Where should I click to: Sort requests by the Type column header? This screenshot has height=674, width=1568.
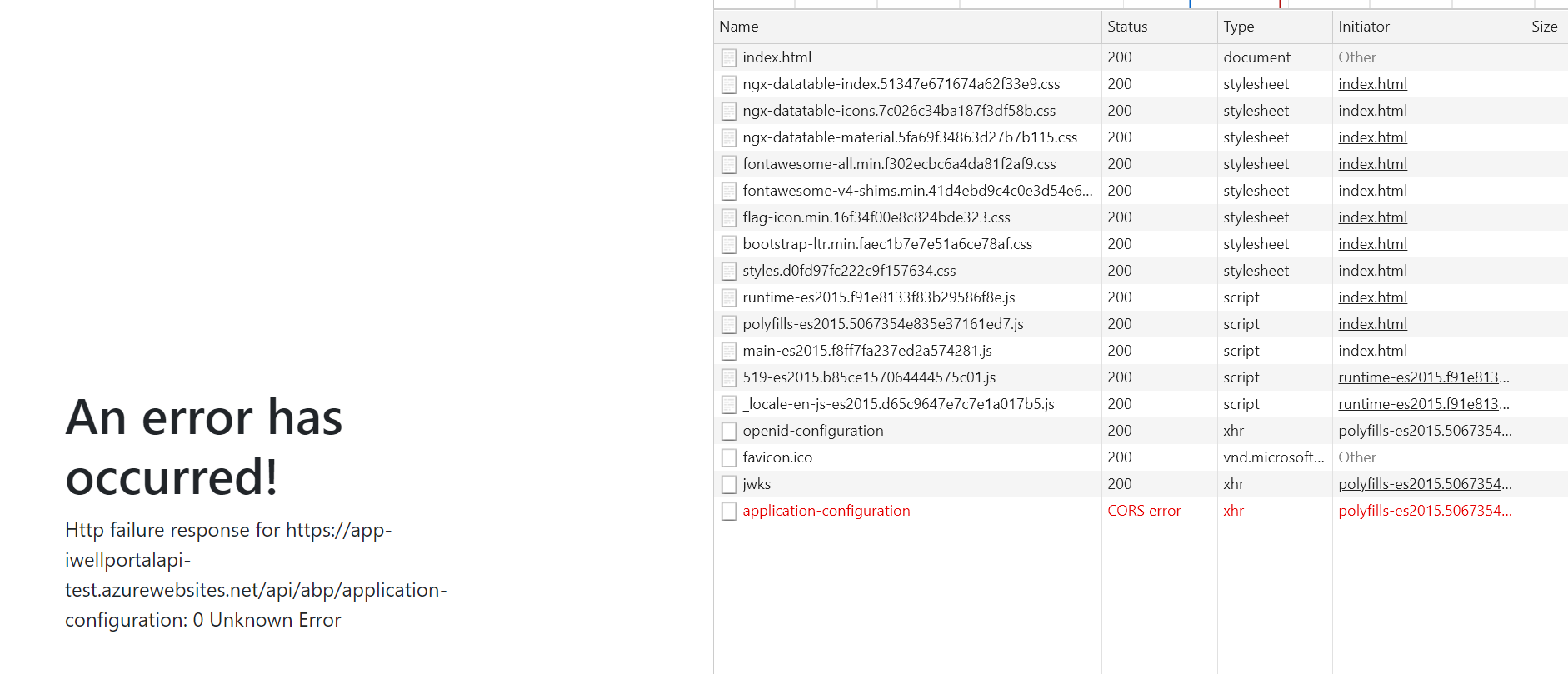click(x=1238, y=27)
